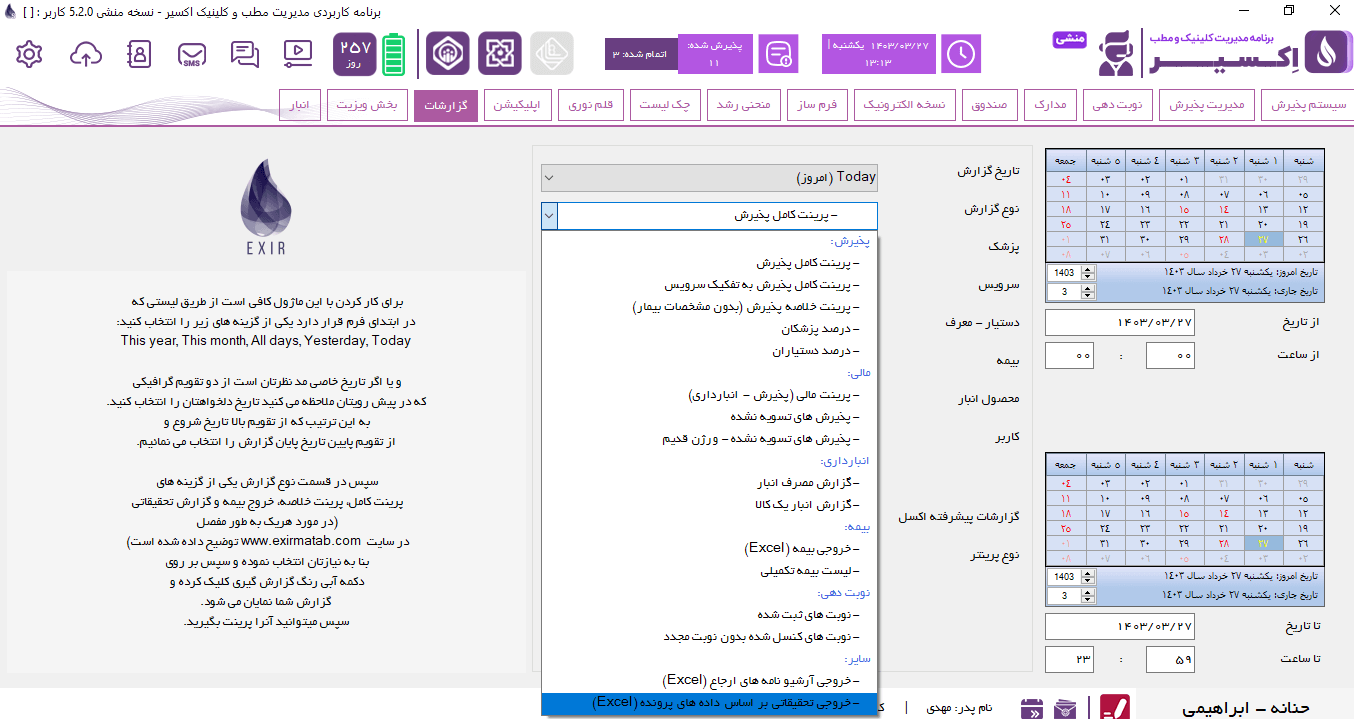Click the cloud upload backup icon
Viewport: 1354px width, 719px height.
[x=86, y=54]
